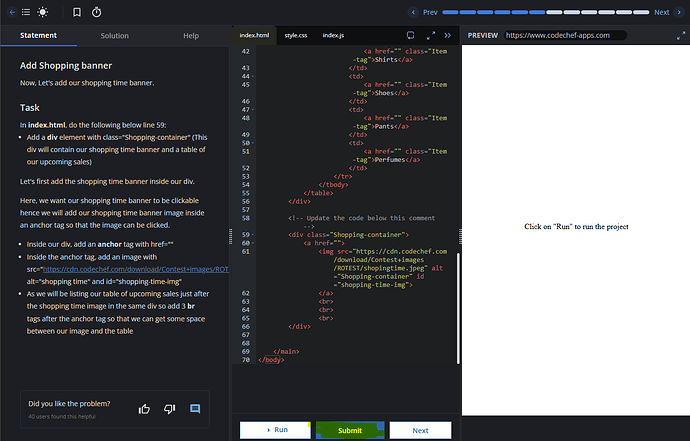Viewport: 690px width, 441px height.
Task: Click the Prev label
Action: click(x=430, y=12)
